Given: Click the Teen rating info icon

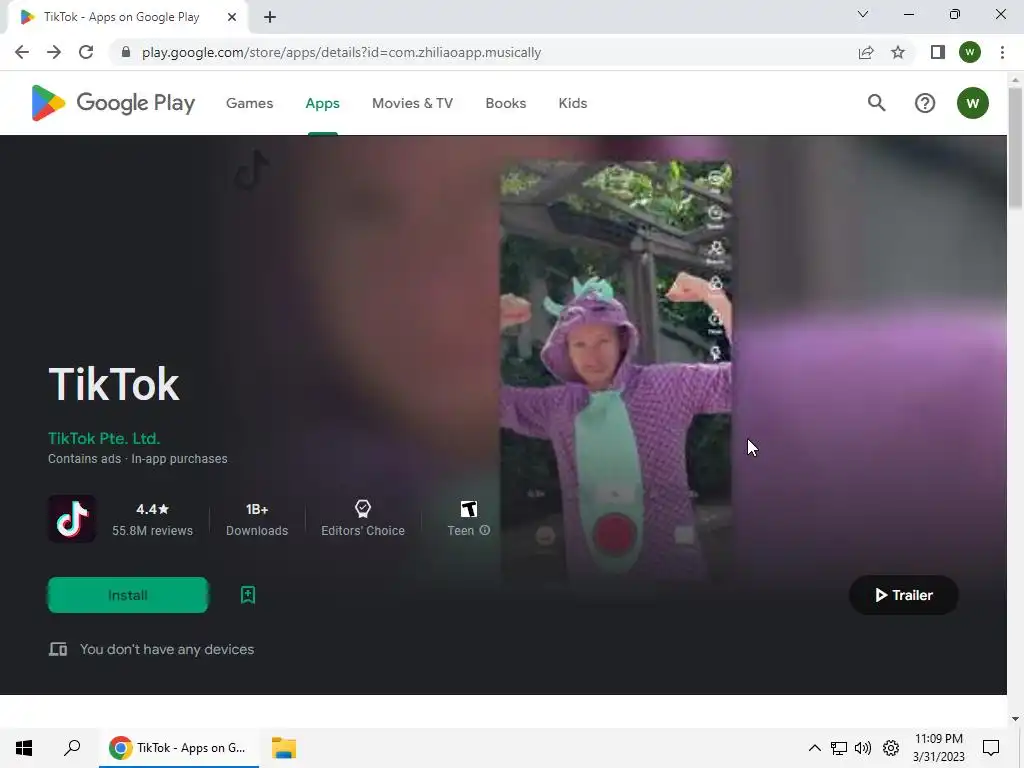Looking at the screenshot, I should (x=485, y=530).
